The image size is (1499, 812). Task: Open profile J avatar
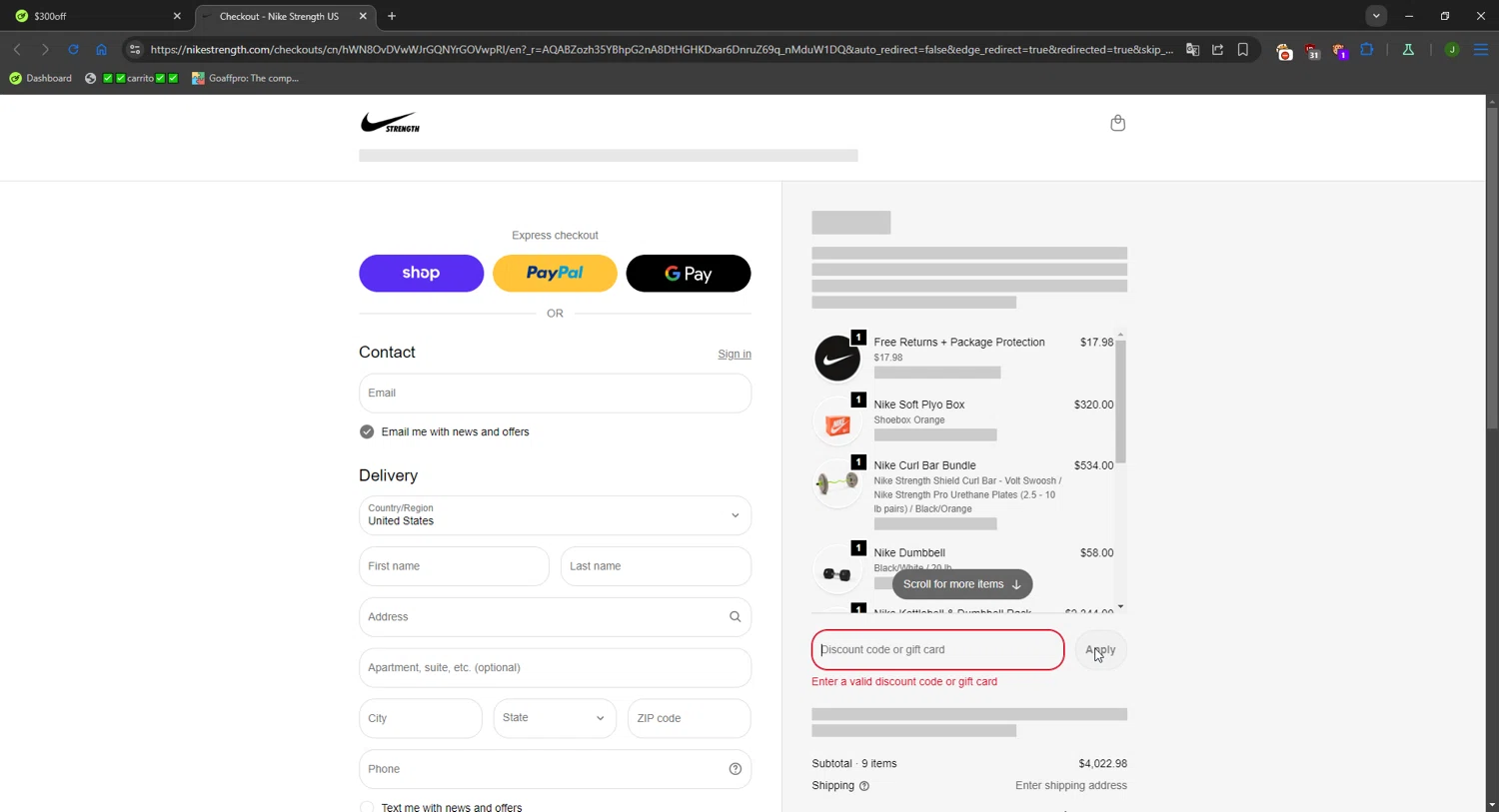1452,49
